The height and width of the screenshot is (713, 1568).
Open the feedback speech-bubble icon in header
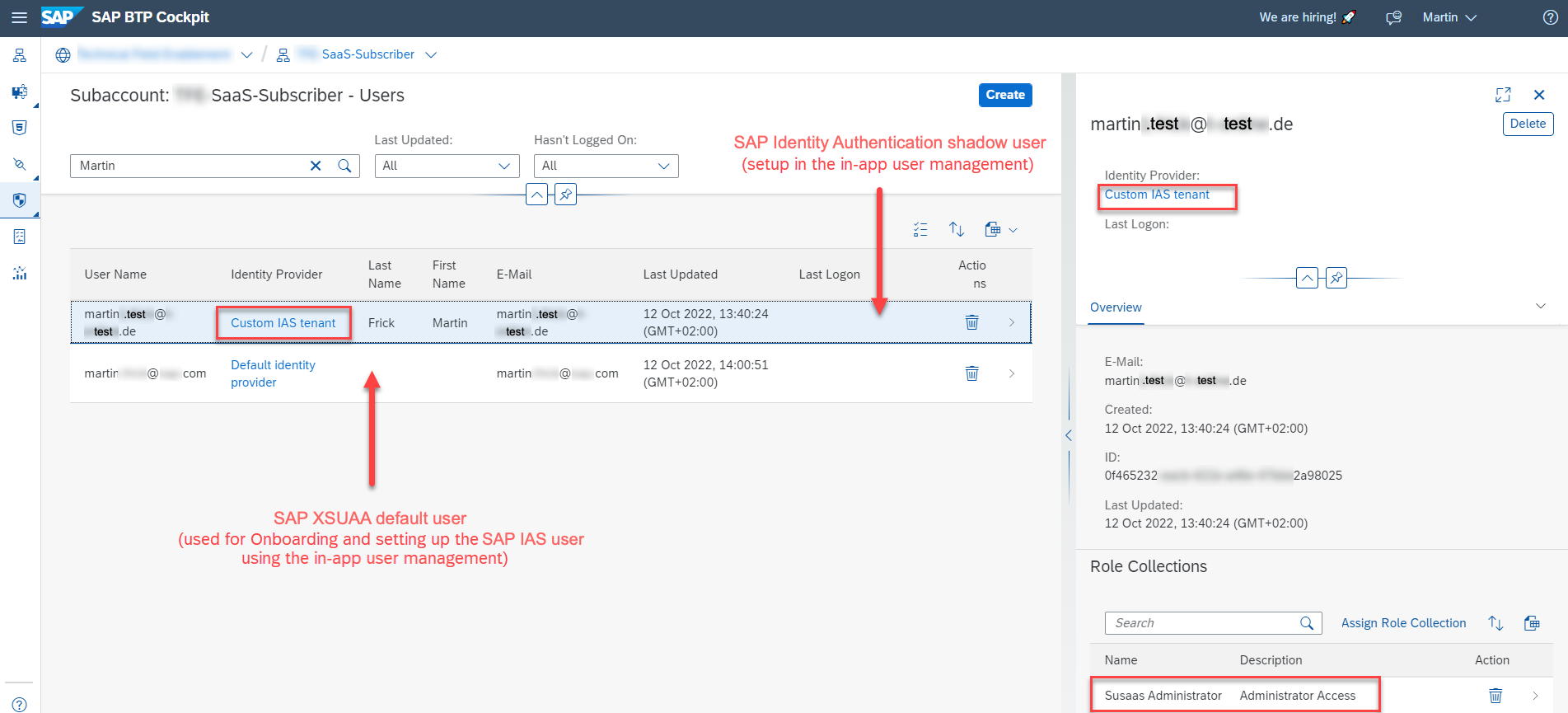tap(1393, 17)
